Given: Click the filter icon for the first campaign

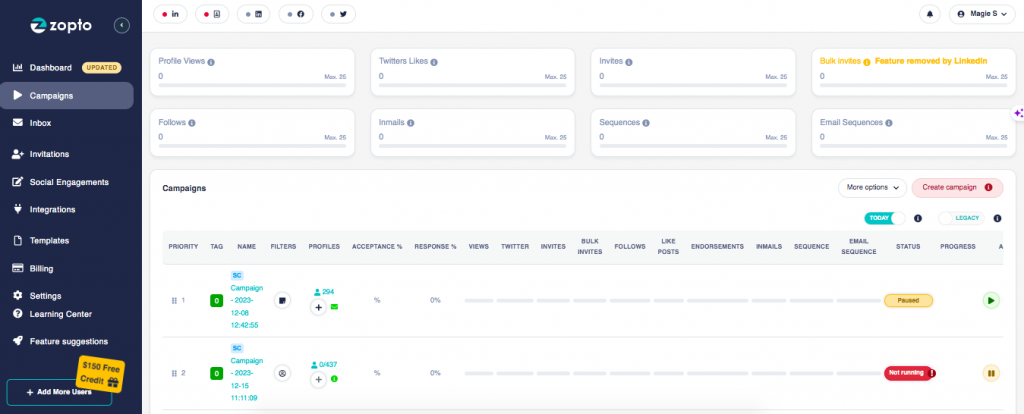Looking at the screenshot, I should click(283, 300).
